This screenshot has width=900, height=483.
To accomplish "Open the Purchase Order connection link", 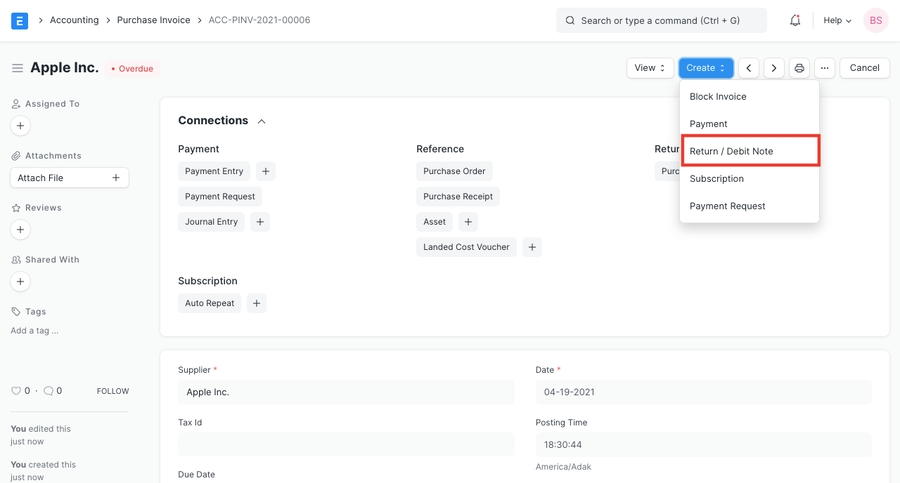I will (454, 171).
